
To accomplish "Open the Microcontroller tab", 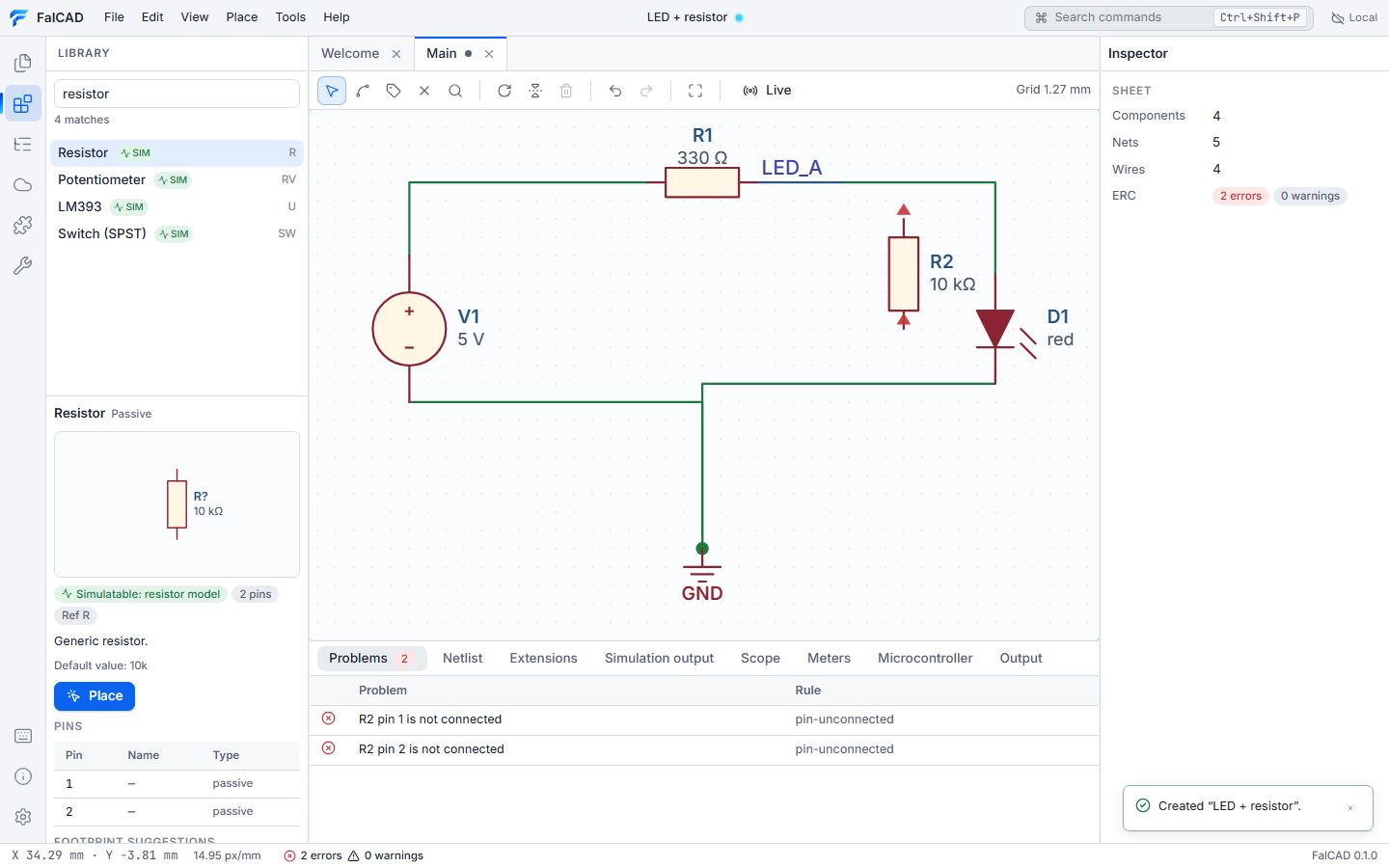I will point(925,658).
